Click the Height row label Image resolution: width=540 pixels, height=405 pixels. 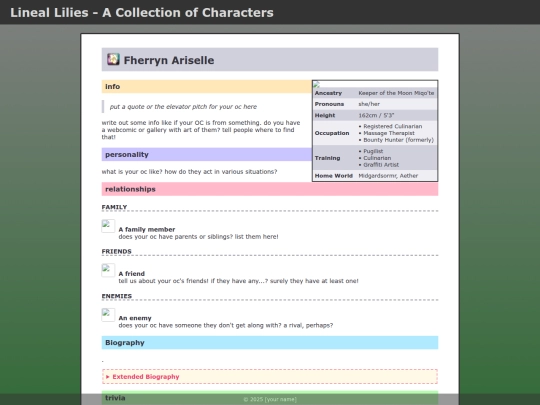click(325, 115)
